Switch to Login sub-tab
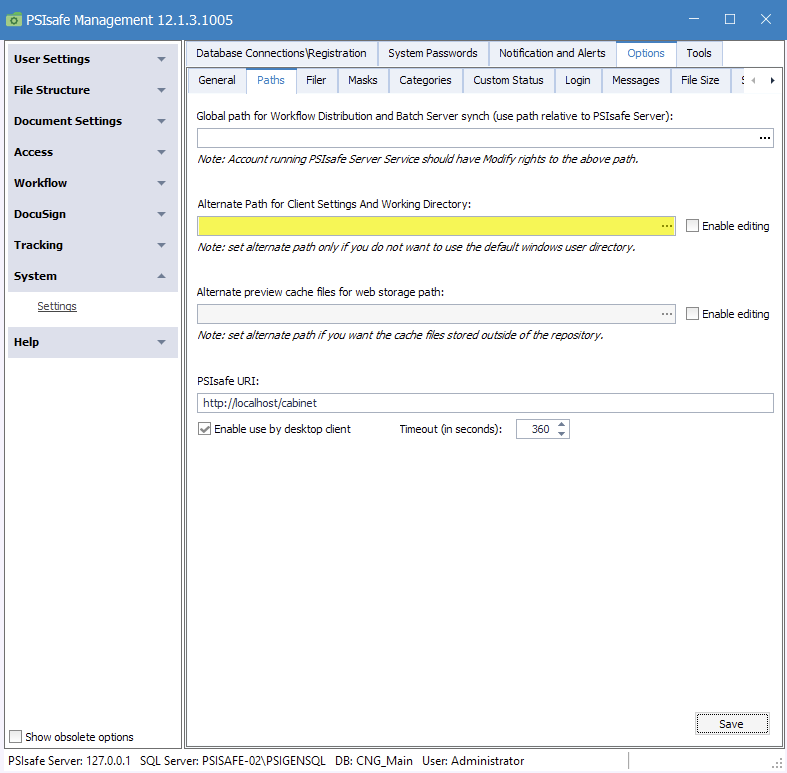 (578, 80)
